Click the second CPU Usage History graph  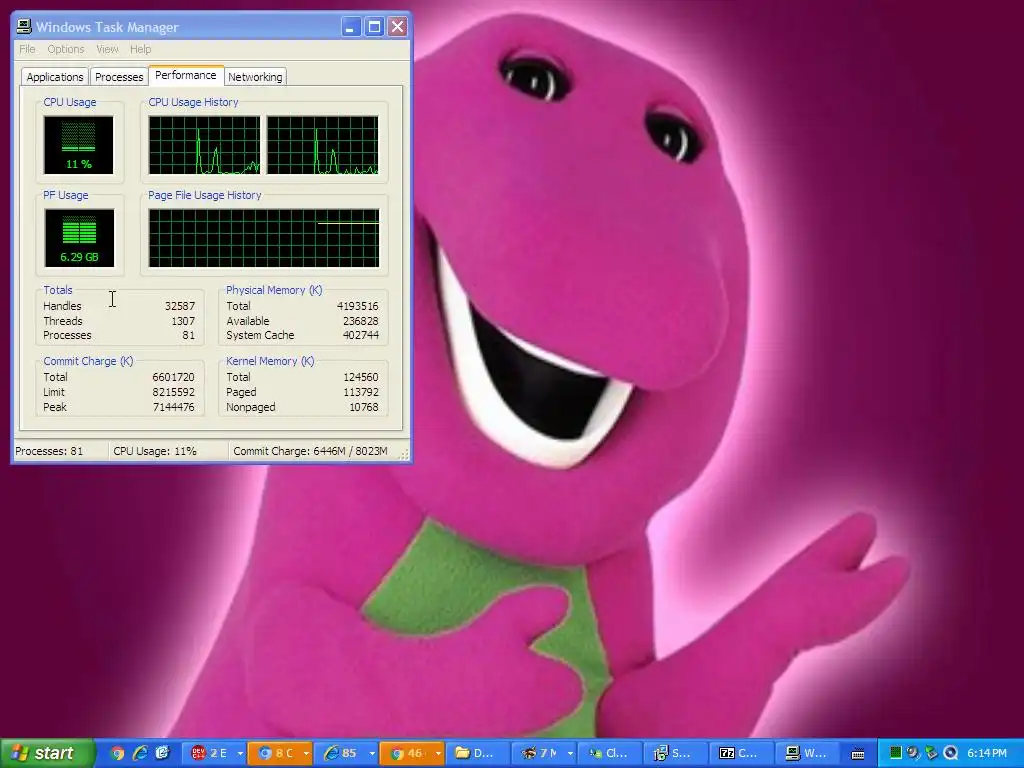click(323, 145)
